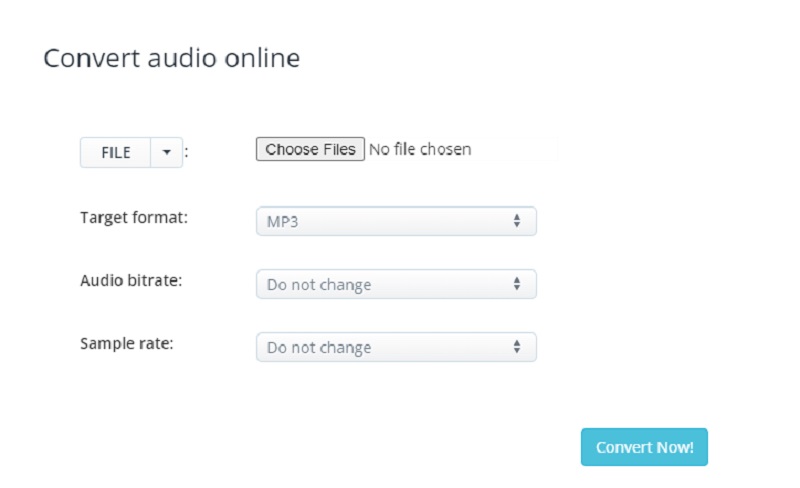Open the caret dropdown beside FILE
This screenshot has width=800, height=488.
pyautogui.click(x=166, y=153)
